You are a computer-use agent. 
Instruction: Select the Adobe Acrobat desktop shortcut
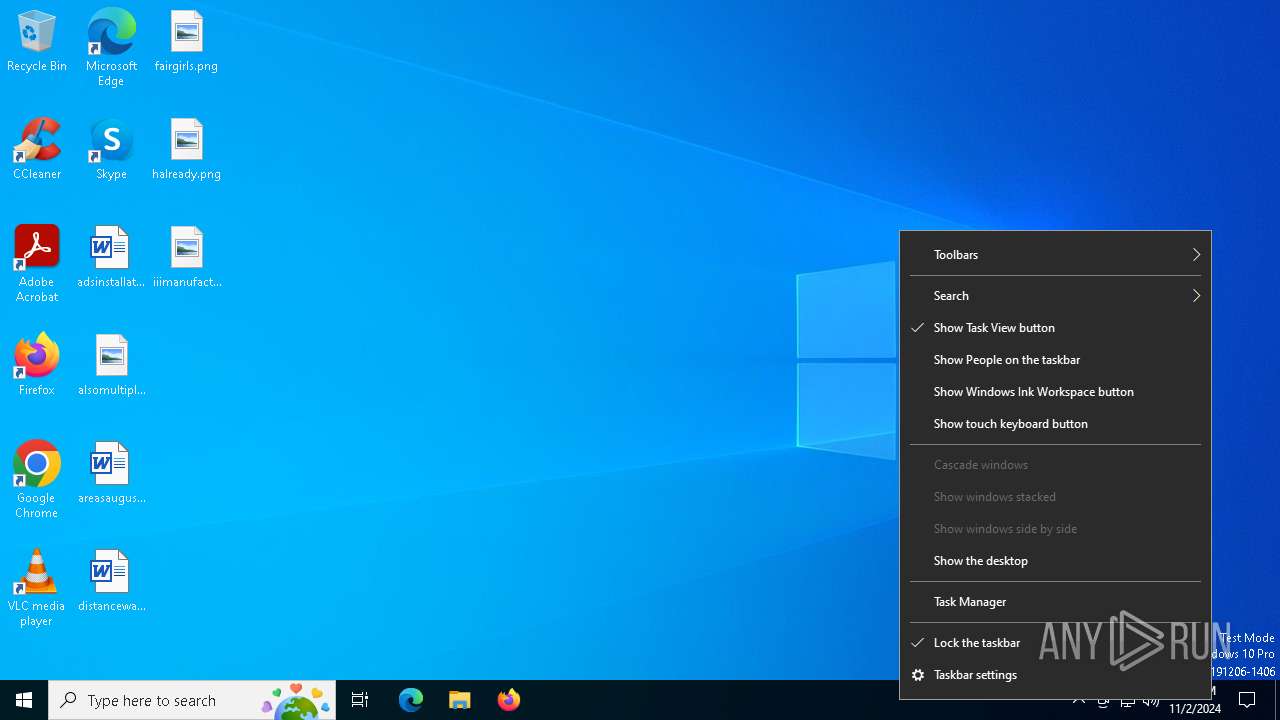(37, 264)
